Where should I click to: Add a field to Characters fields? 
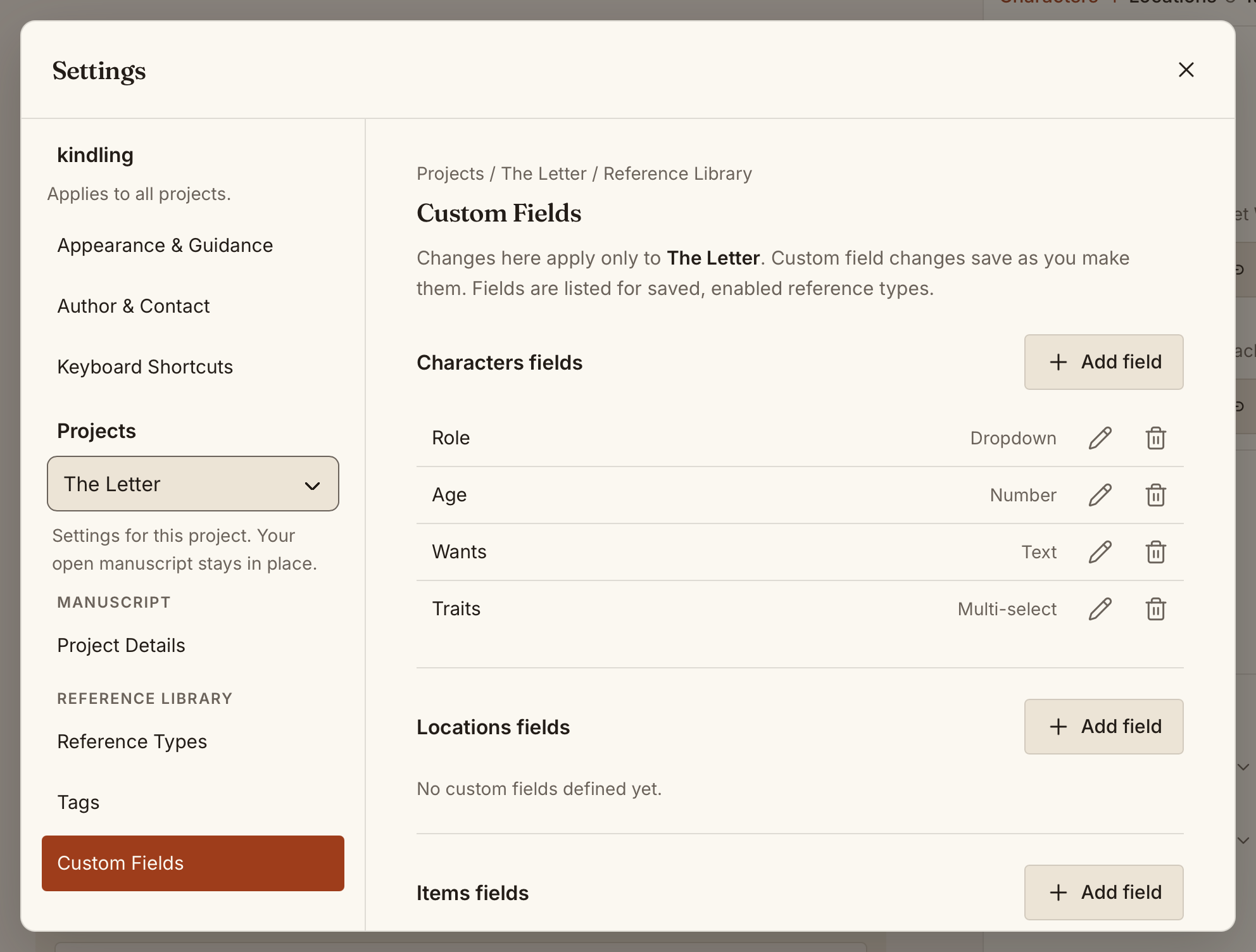click(1104, 362)
